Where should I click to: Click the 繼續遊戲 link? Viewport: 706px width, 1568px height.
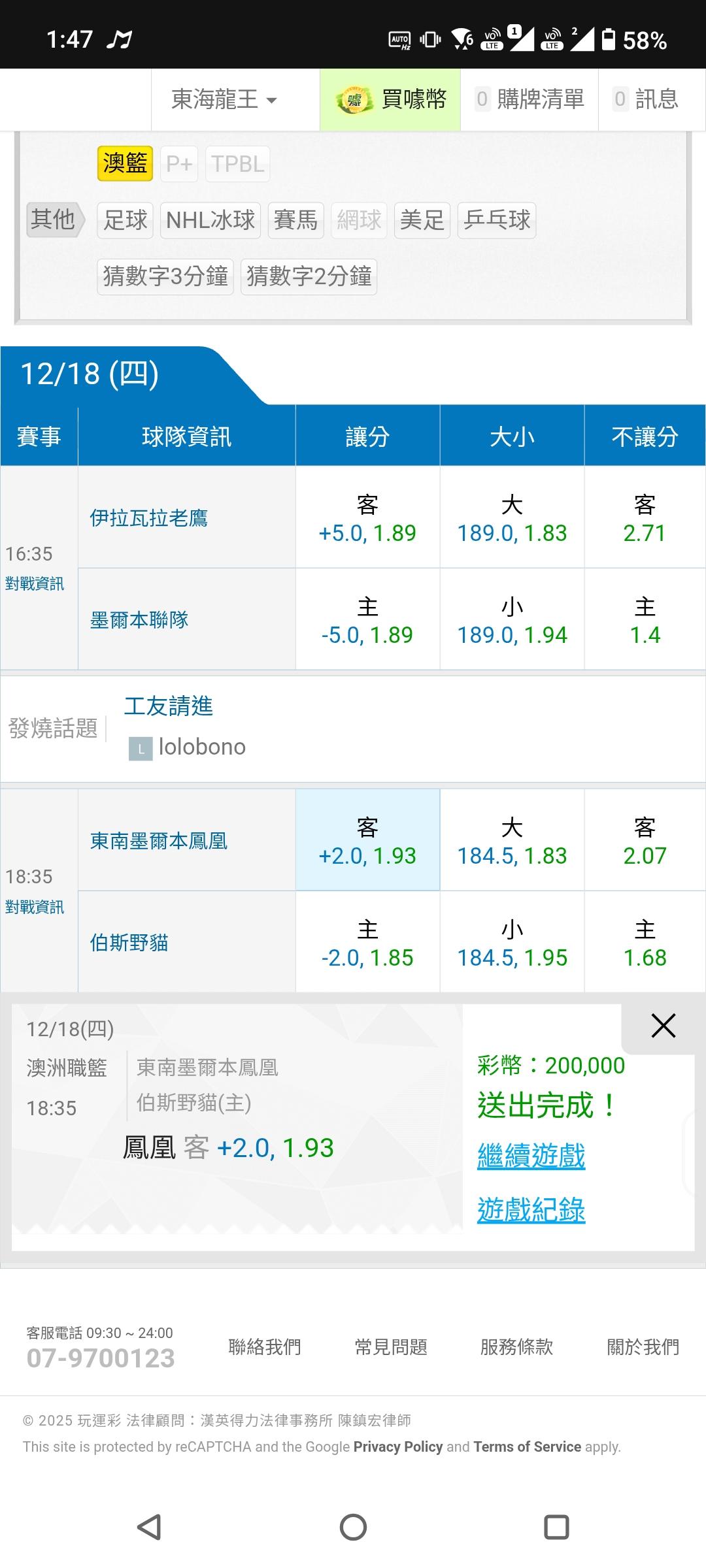click(x=531, y=1155)
